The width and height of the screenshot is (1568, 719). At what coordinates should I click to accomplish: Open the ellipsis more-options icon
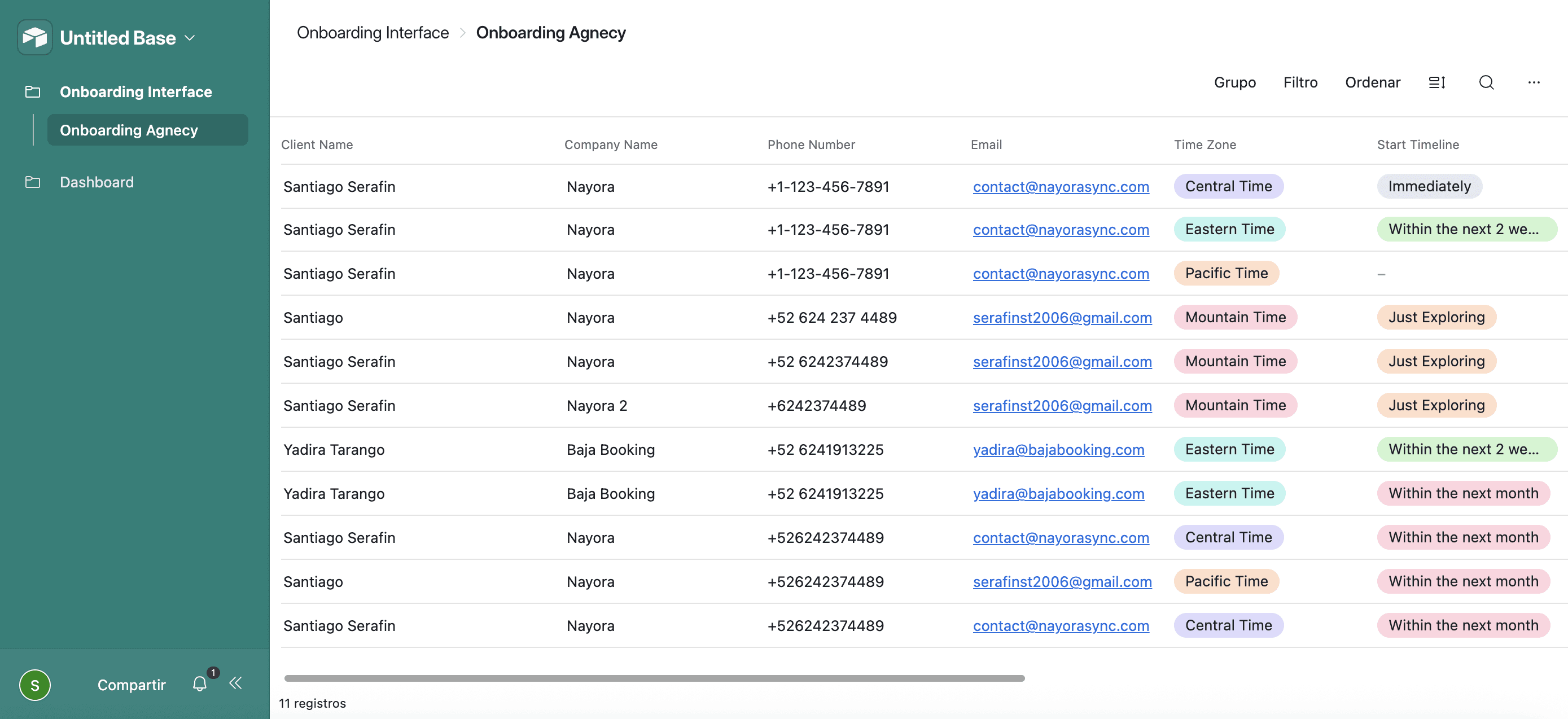pyautogui.click(x=1534, y=82)
